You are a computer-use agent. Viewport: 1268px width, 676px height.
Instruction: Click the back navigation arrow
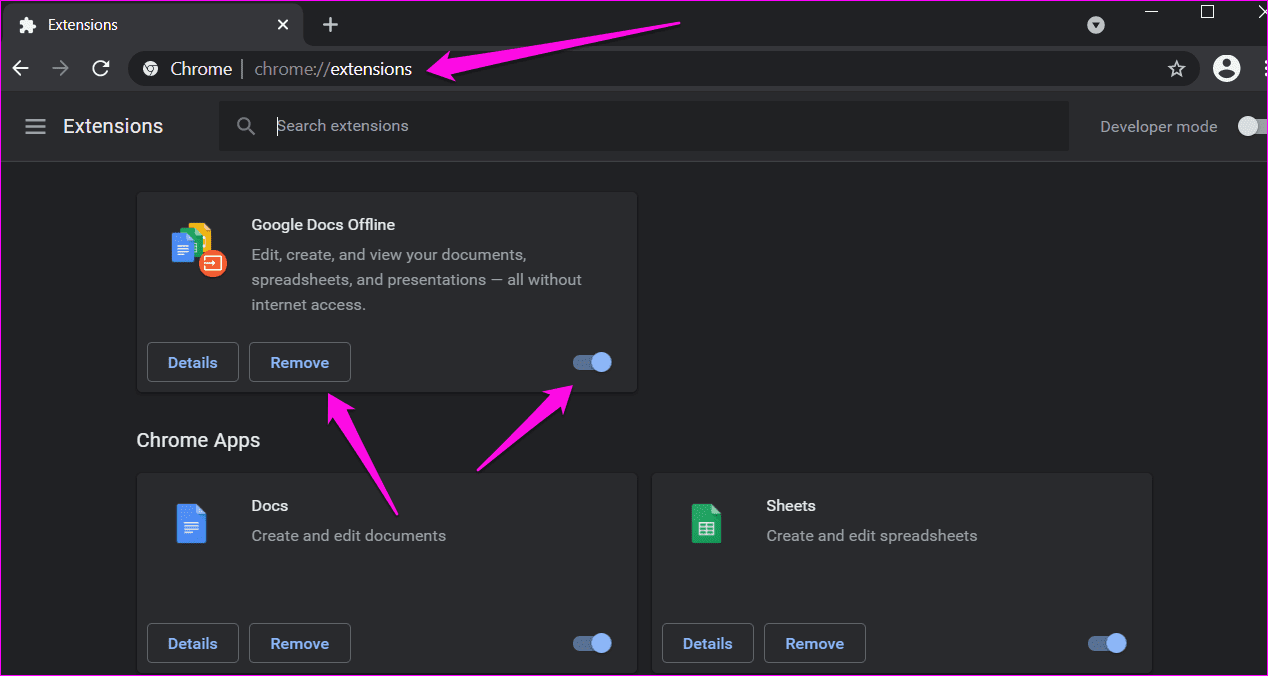coord(20,68)
